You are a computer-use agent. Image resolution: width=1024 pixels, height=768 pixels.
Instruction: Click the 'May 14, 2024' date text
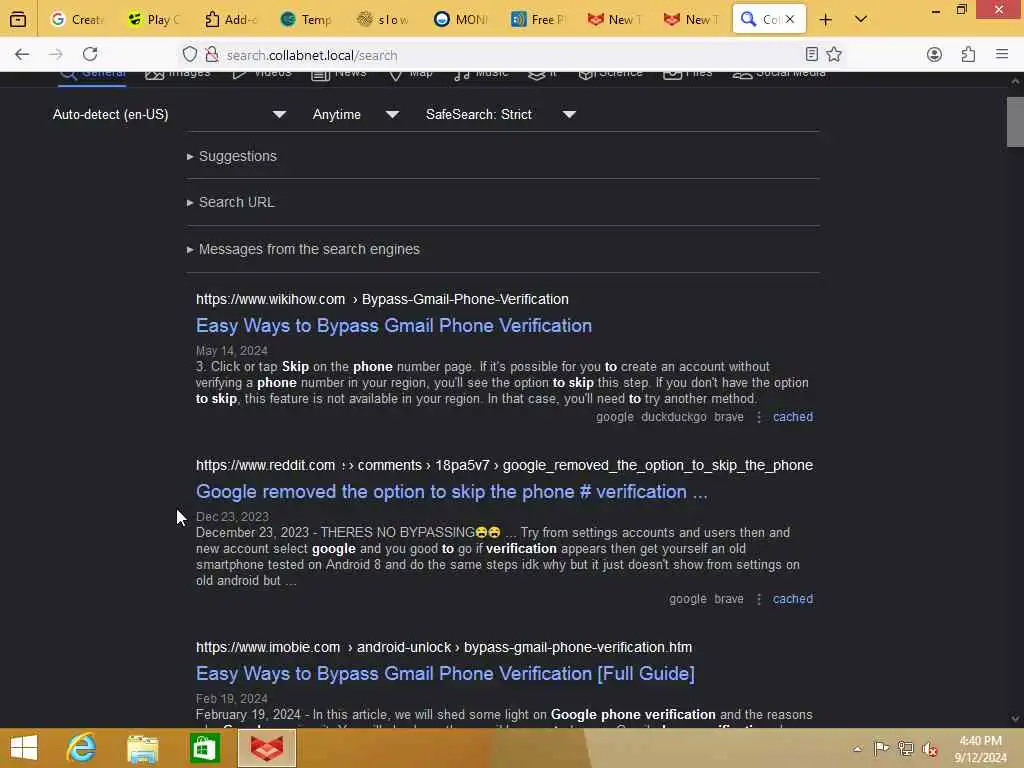[232, 351]
